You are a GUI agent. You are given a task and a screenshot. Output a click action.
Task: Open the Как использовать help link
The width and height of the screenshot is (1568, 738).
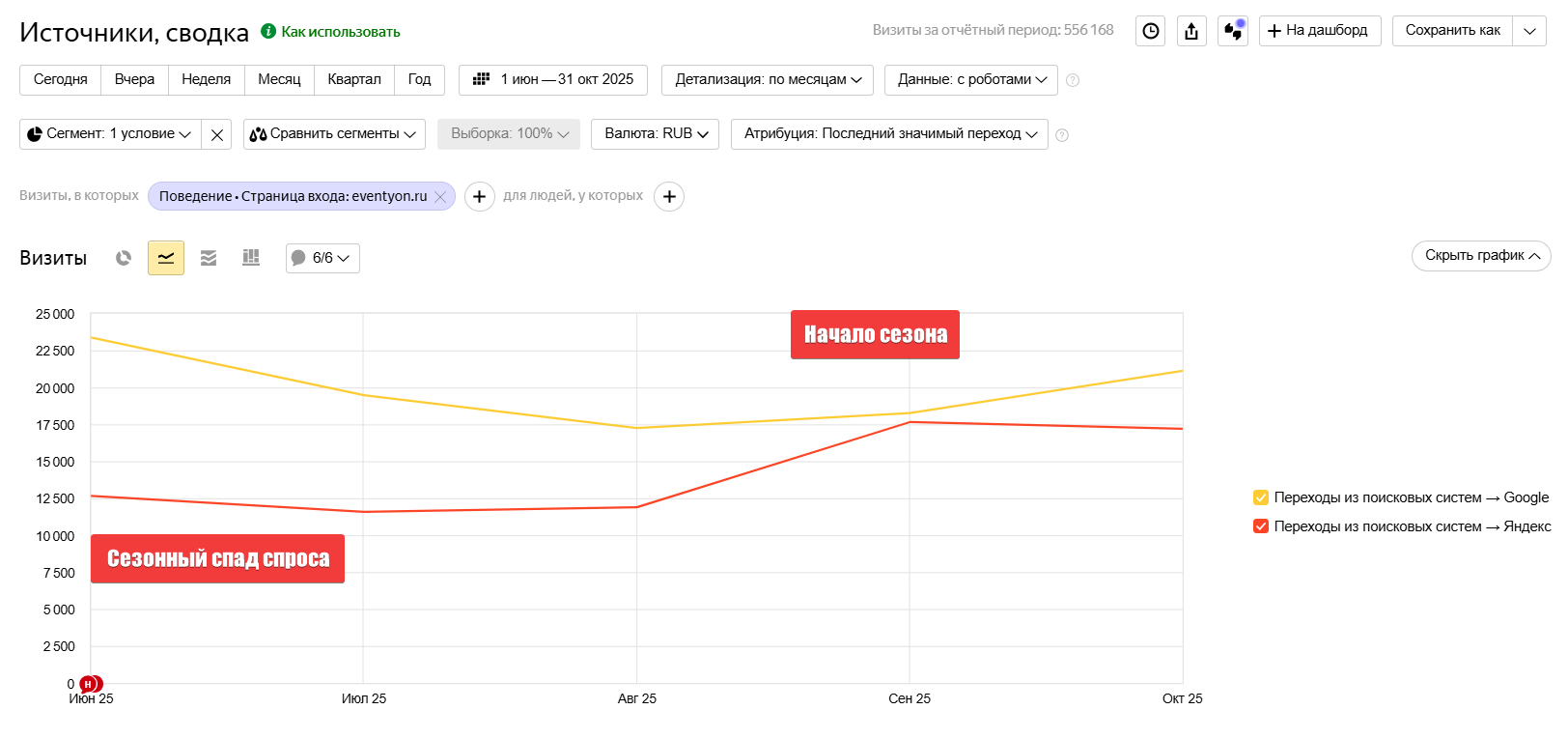click(x=340, y=32)
